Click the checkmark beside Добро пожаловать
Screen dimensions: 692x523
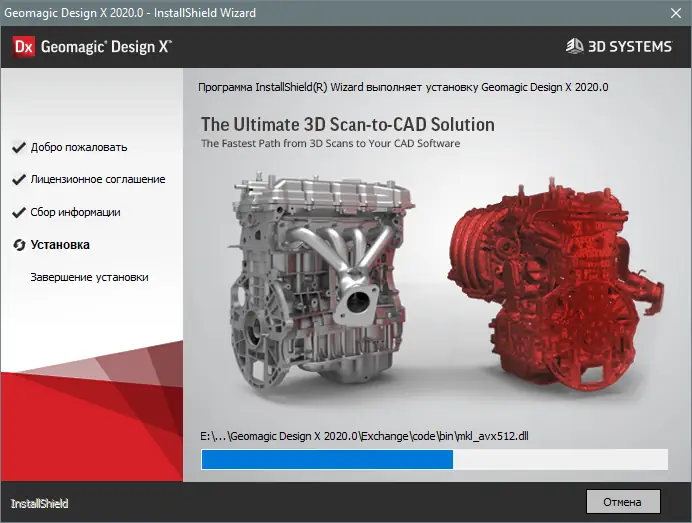tap(19, 147)
